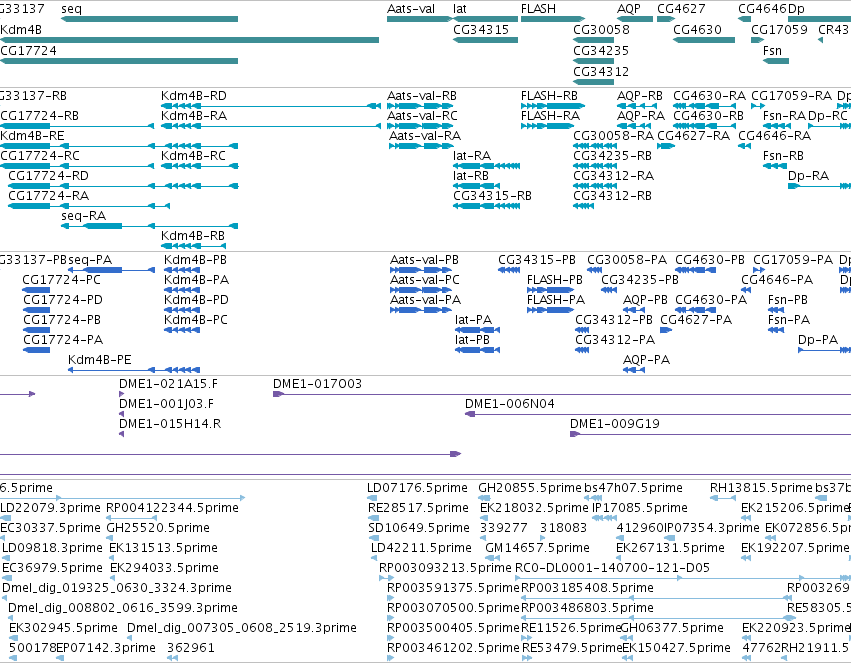The height and width of the screenshot is (663, 851).
Task: Click the Kdm4B-RB transcript label
Action: pyautogui.click(x=193, y=236)
